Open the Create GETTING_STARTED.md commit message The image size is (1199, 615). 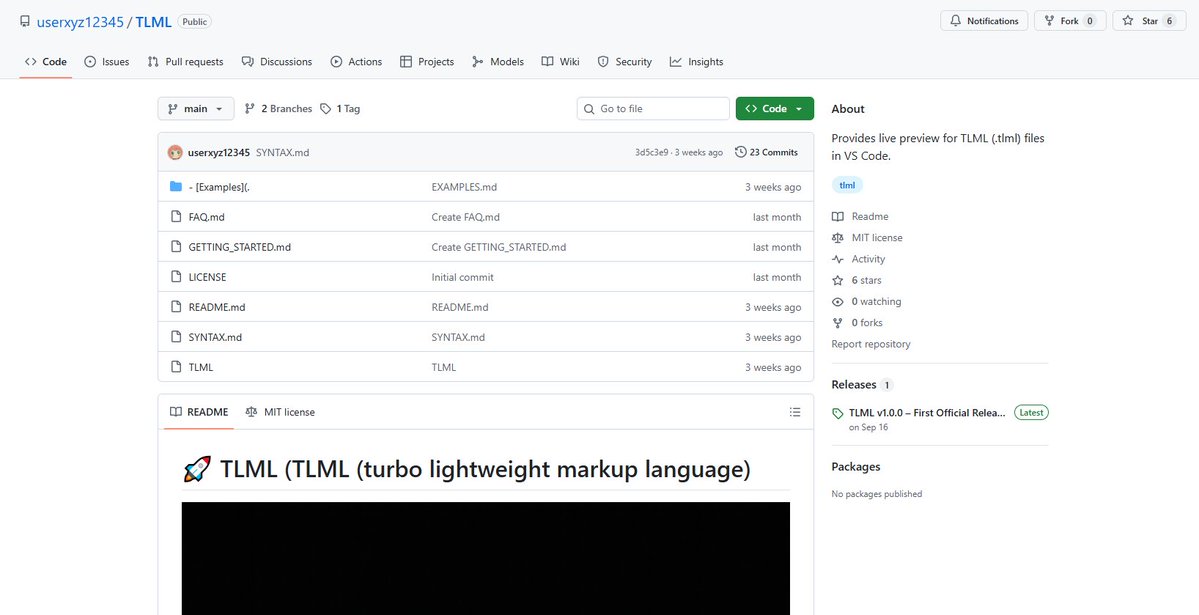click(x=499, y=247)
